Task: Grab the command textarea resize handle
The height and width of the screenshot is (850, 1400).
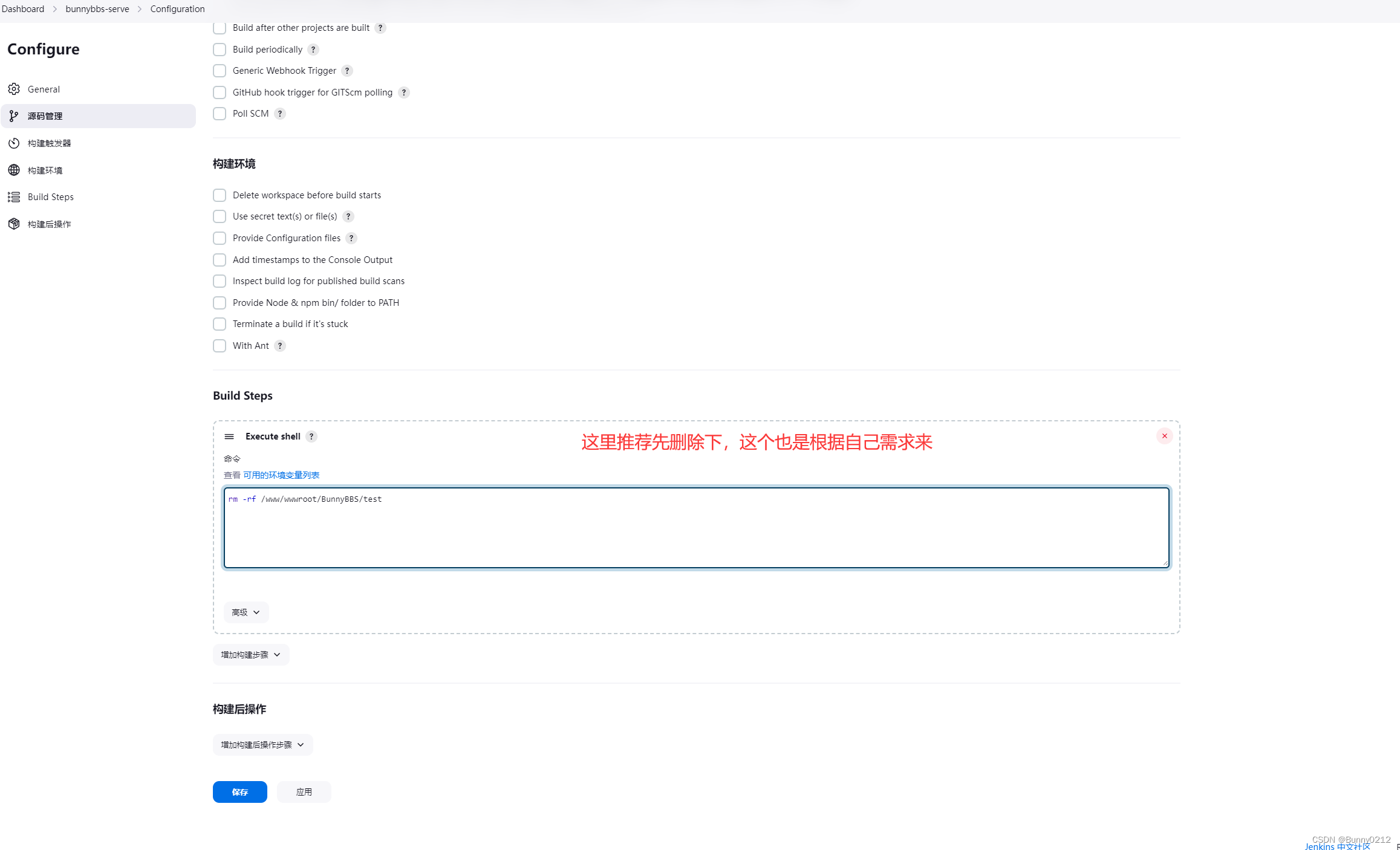Action: (1165, 563)
